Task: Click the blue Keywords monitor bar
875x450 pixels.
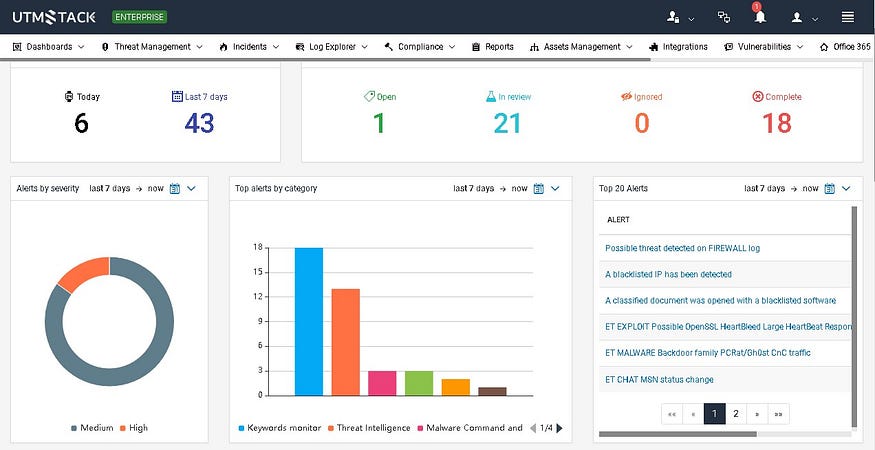Action: pos(309,322)
